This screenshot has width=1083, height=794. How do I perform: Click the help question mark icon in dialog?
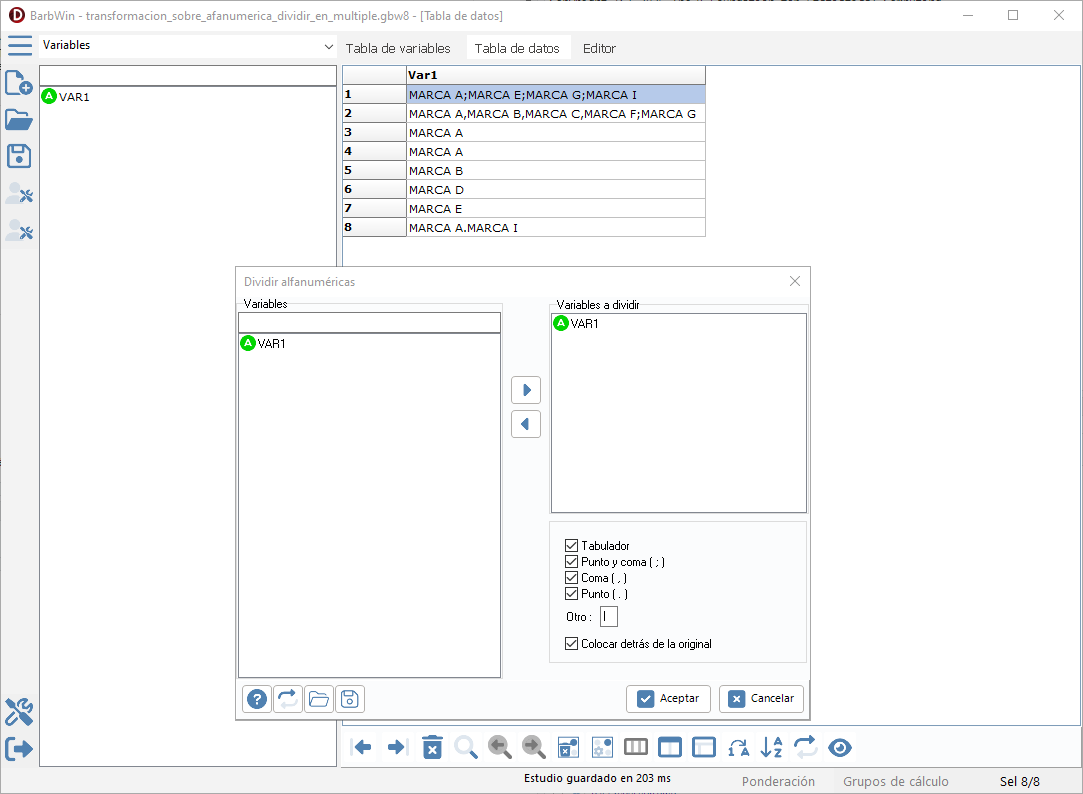click(x=258, y=699)
